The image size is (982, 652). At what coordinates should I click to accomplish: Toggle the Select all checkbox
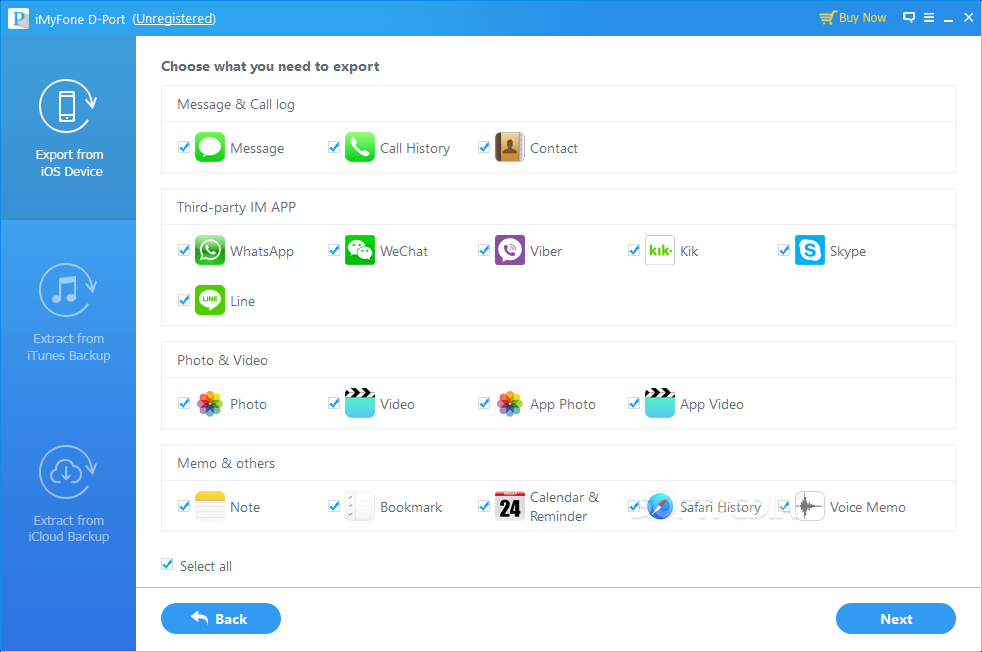point(167,564)
